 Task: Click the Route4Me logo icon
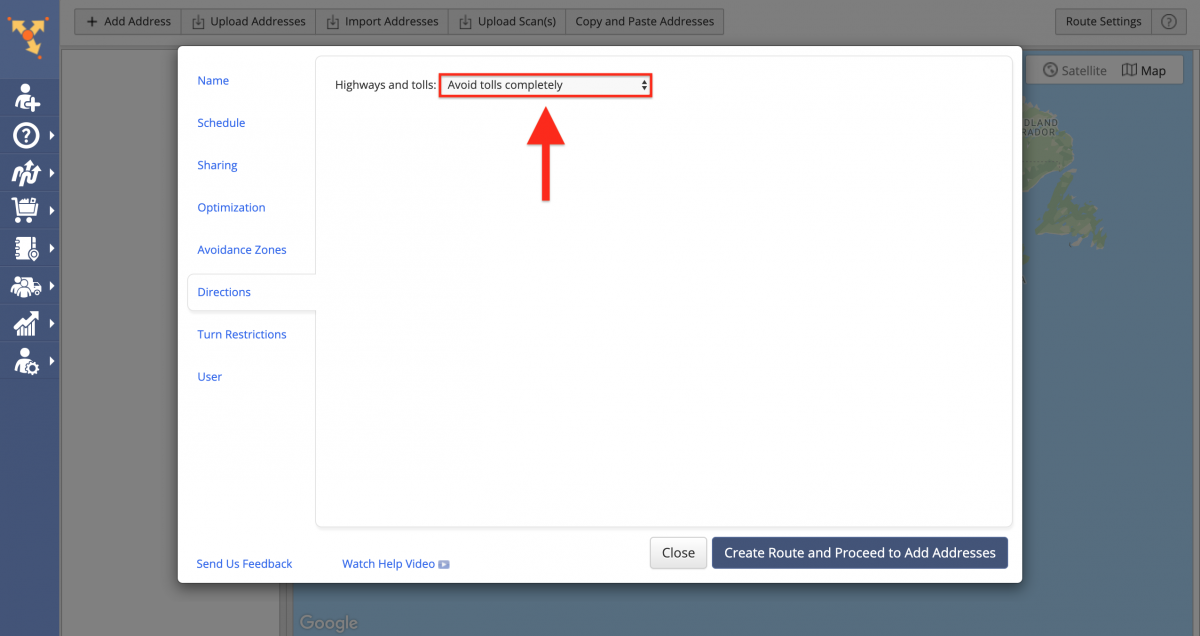(30, 37)
